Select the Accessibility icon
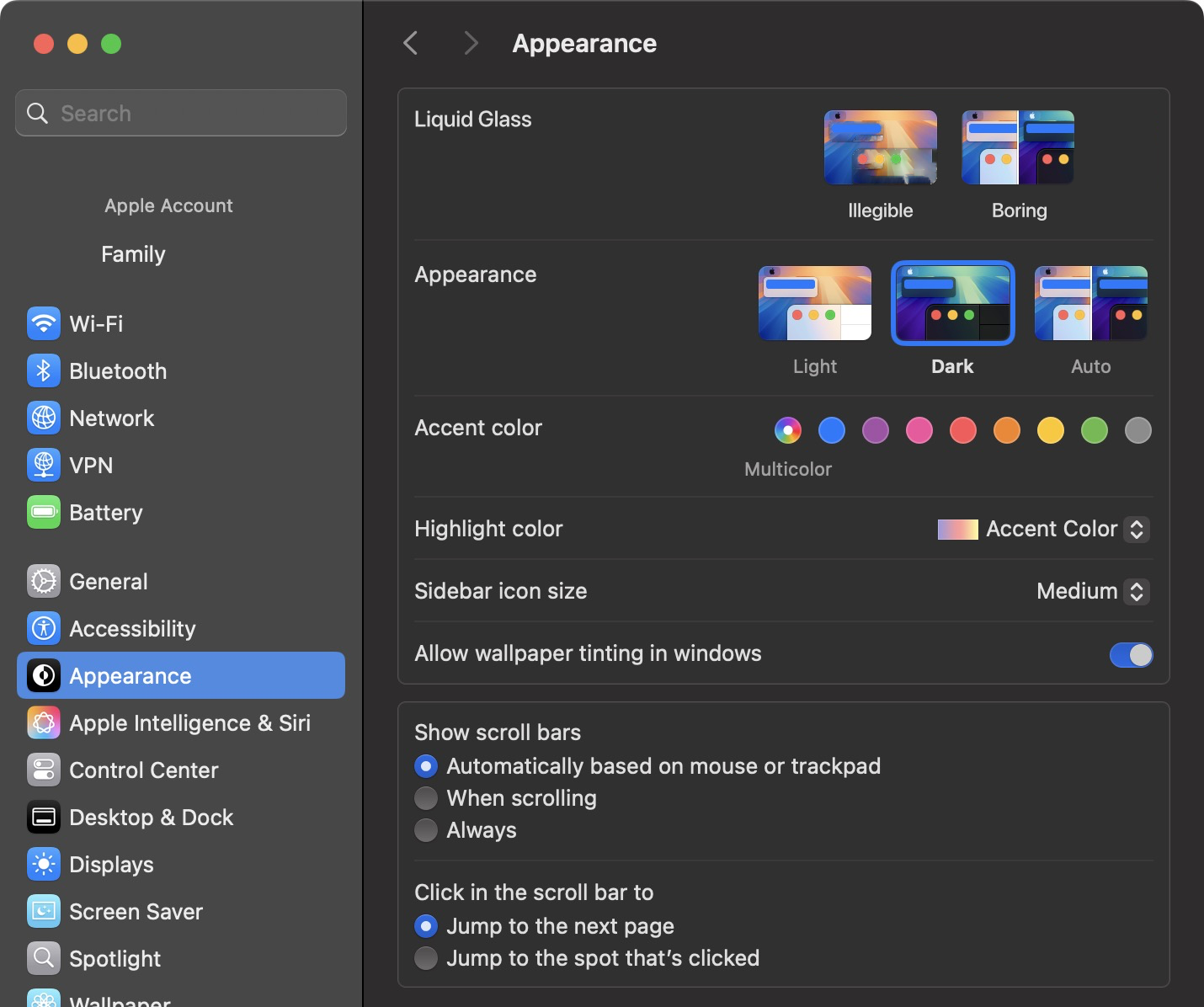The image size is (1204, 1007). pyautogui.click(x=44, y=628)
